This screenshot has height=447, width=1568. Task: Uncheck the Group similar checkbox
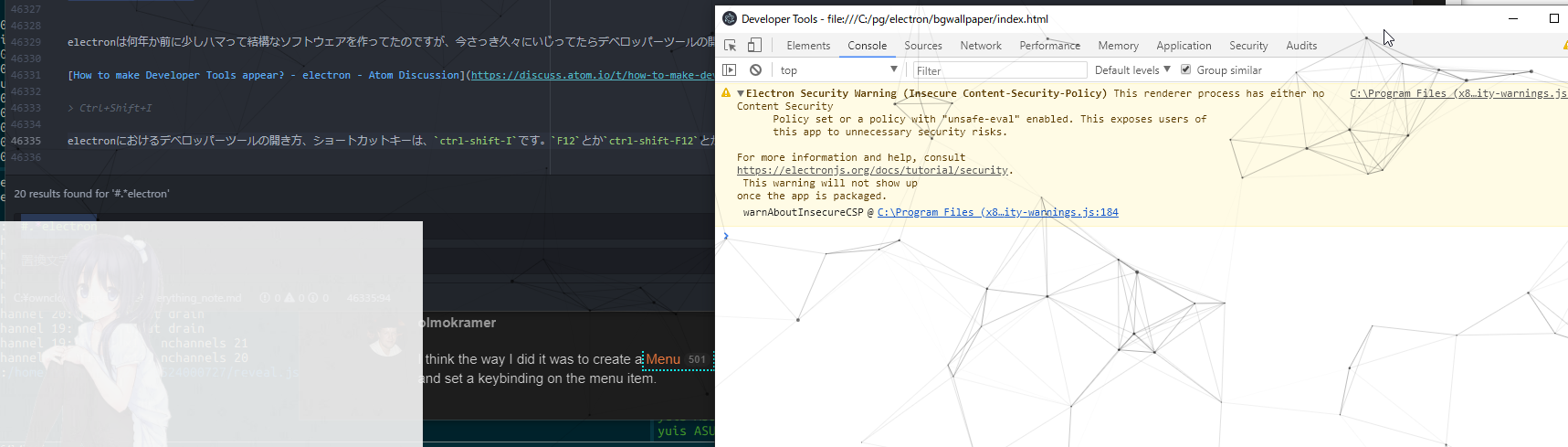pyautogui.click(x=1185, y=69)
